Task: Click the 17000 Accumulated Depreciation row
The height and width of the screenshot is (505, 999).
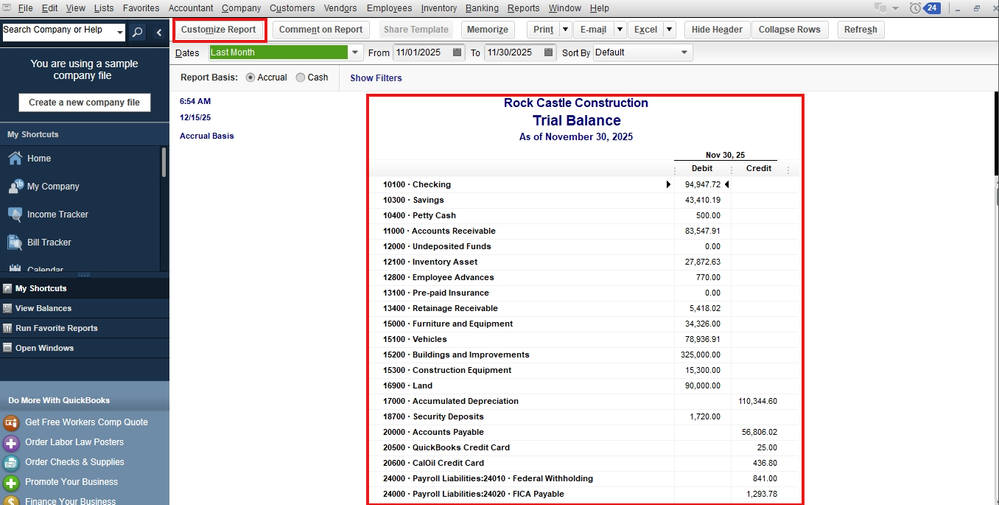Action: click(x=584, y=401)
